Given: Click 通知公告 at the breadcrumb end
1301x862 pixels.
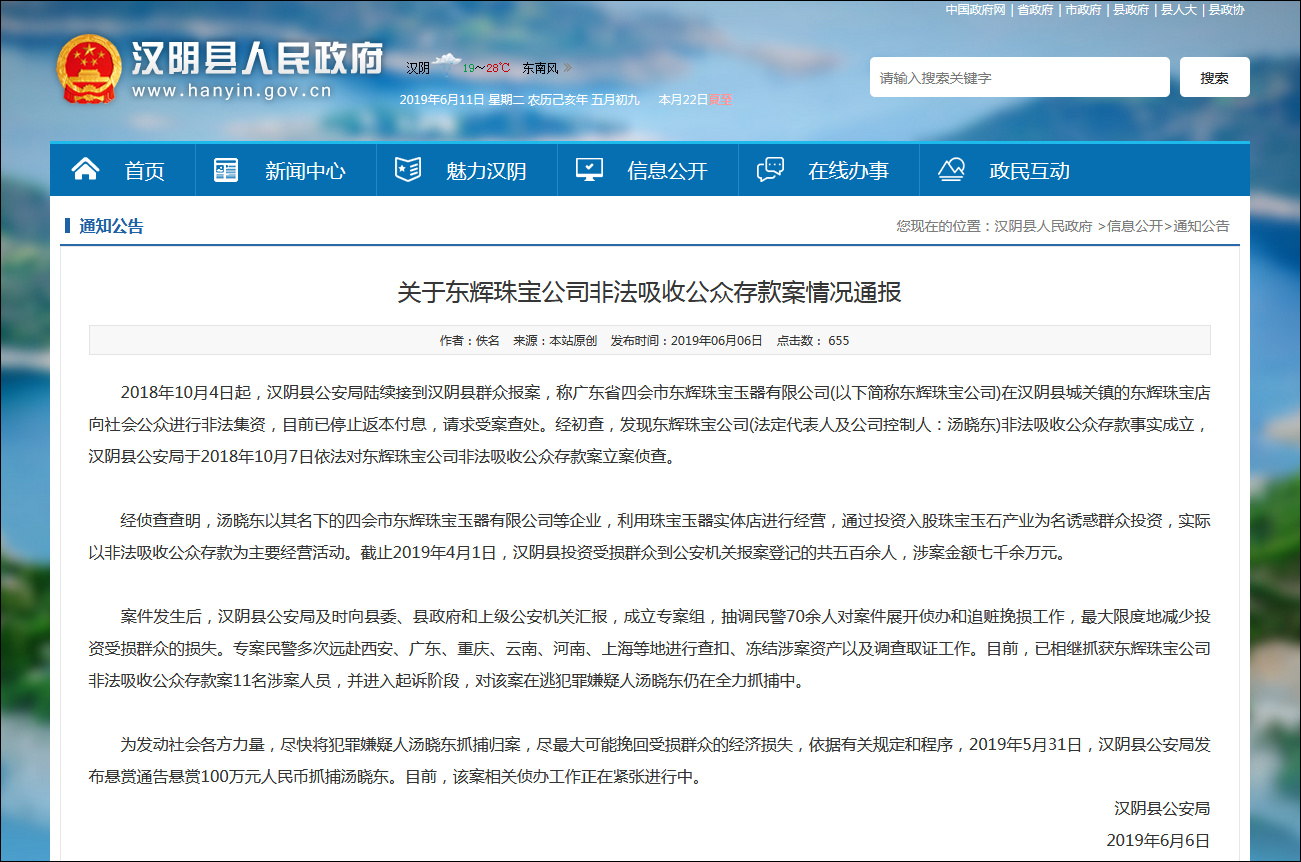Looking at the screenshot, I should [1201, 226].
